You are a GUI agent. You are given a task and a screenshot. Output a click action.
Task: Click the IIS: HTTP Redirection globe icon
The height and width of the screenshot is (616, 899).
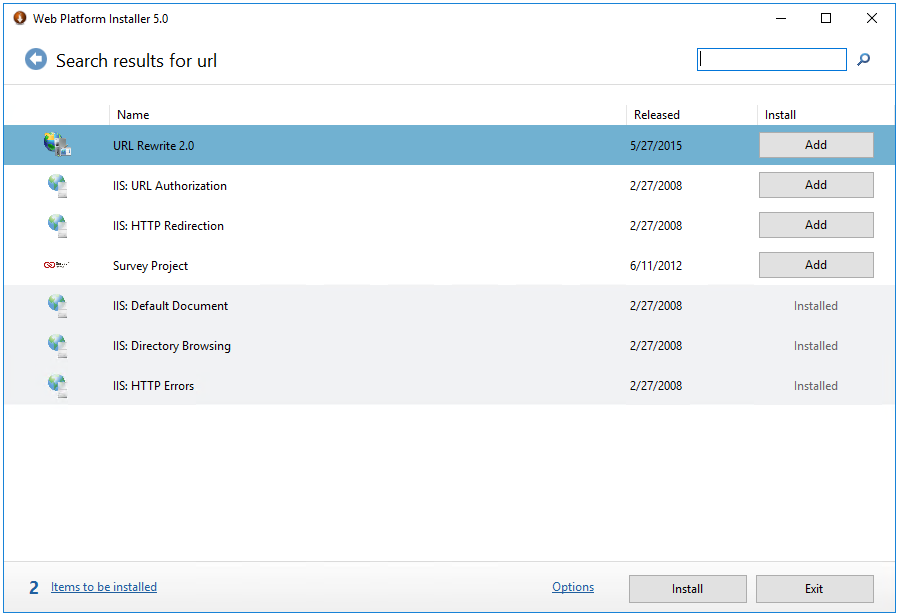pos(57,225)
